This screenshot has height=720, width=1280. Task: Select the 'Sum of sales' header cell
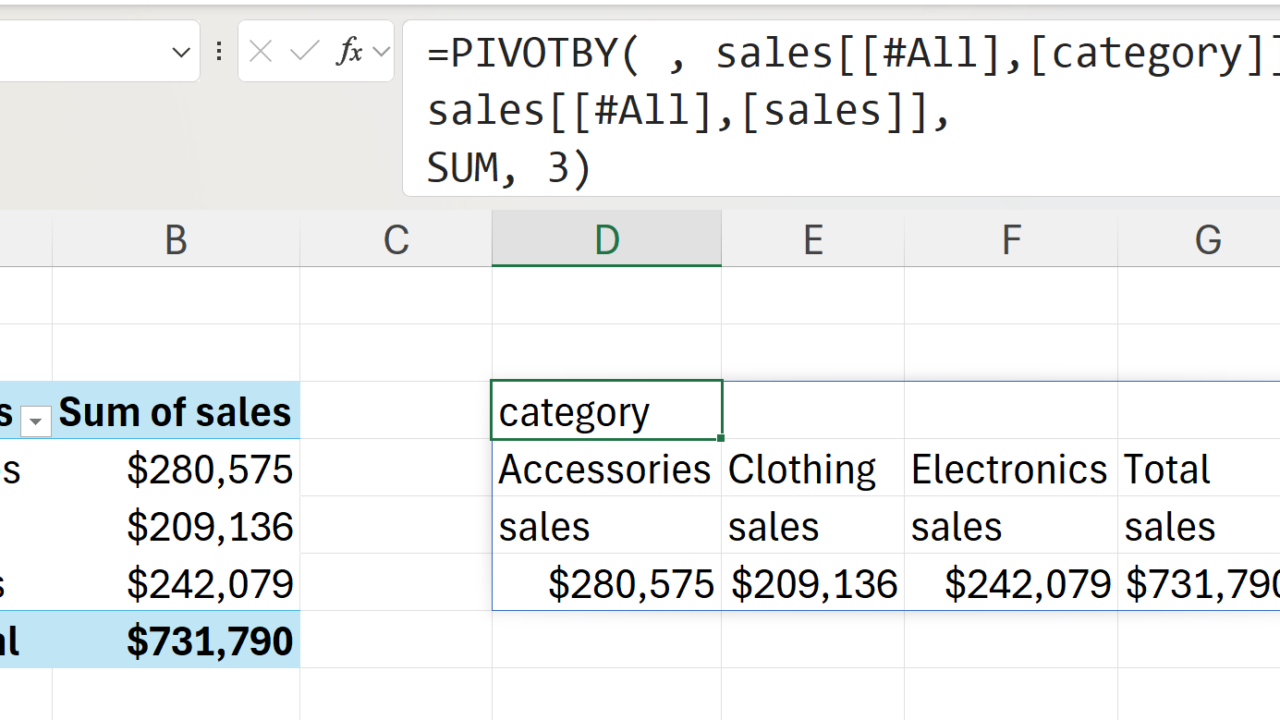tap(176, 412)
